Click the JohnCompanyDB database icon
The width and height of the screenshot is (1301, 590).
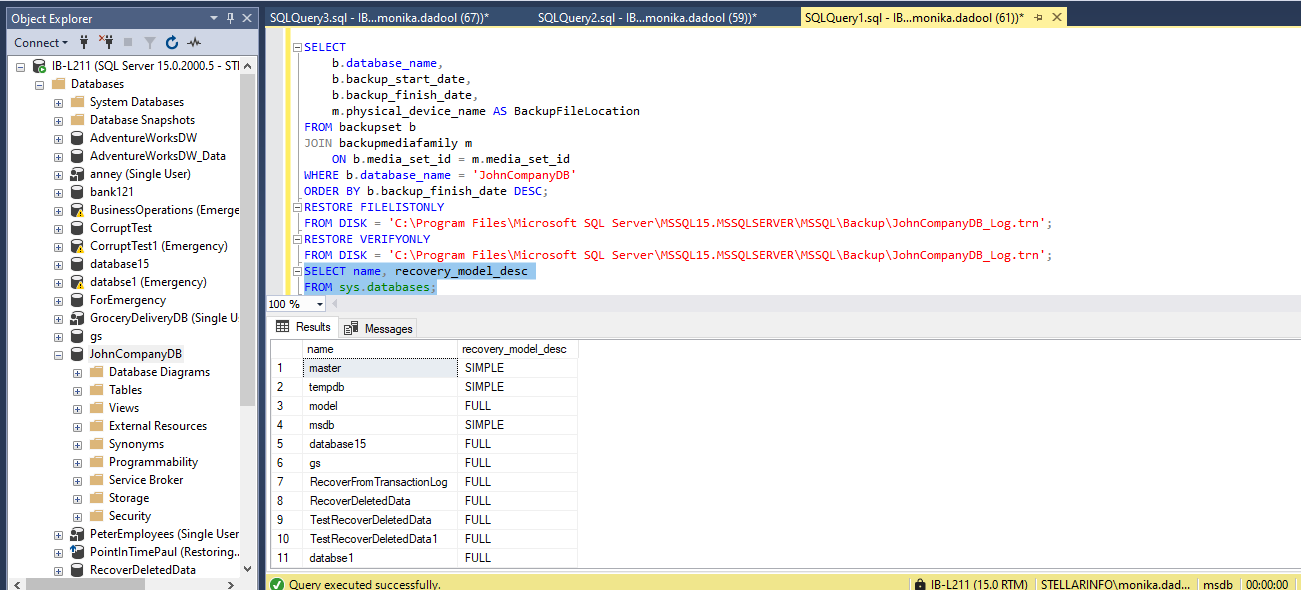coord(77,353)
